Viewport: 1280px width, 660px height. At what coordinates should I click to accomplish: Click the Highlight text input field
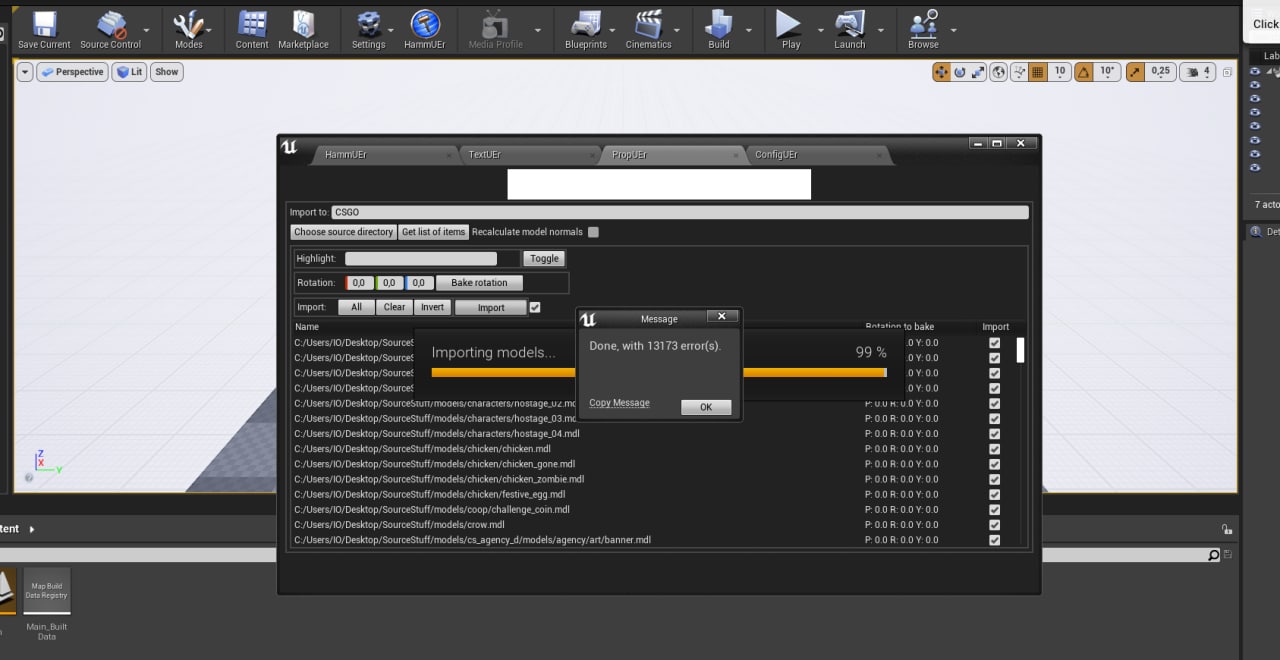pos(421,259)
